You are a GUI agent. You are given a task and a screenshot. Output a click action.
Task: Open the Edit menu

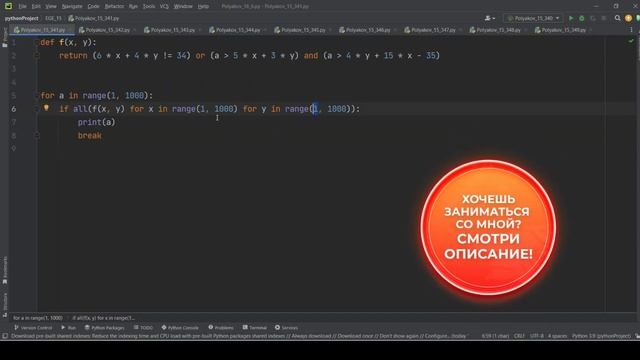pyautogui.click(x=36, y=6)
